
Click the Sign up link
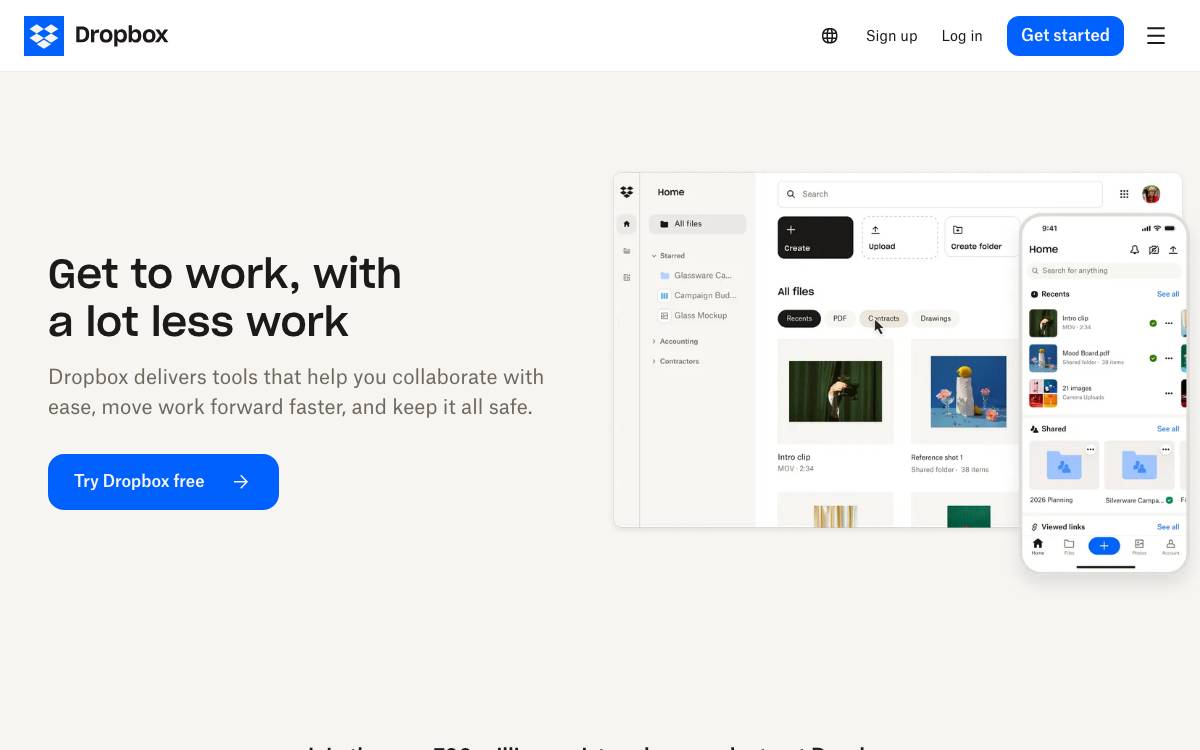891,36
